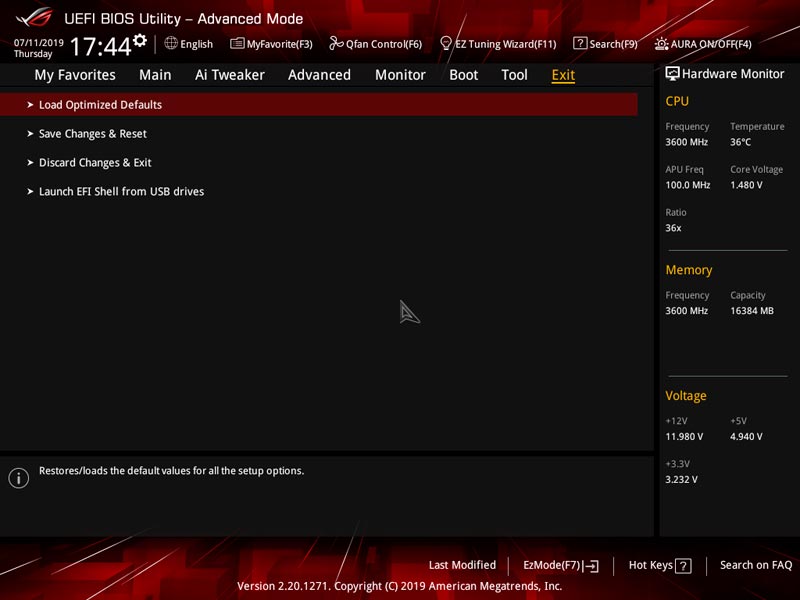This screenshot has height=600, width=800.
Task: Expand arrow beside Discard Changes & Exit
Action: pos(30,163)
